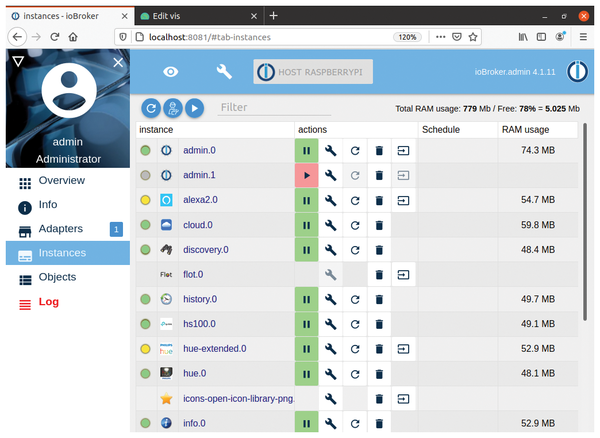Click the reload instances round button
The height and width of the screenshot is (438, 600).
coord(151,108)
